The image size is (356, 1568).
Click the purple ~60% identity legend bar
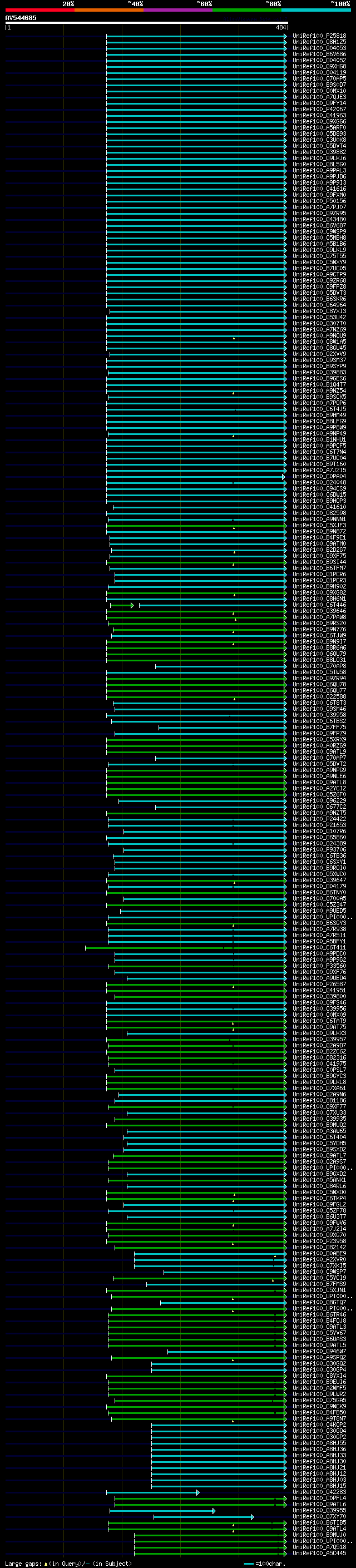(x=179, y=10)
